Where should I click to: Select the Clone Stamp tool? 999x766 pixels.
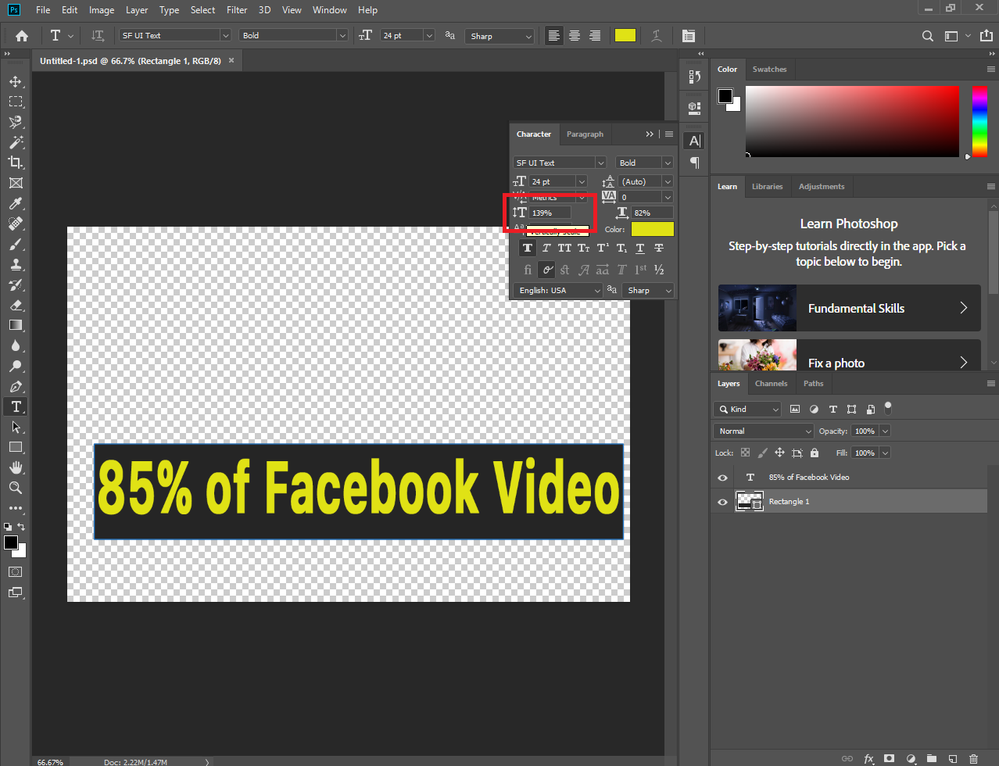pyautogui.click(x=15, y=264)
